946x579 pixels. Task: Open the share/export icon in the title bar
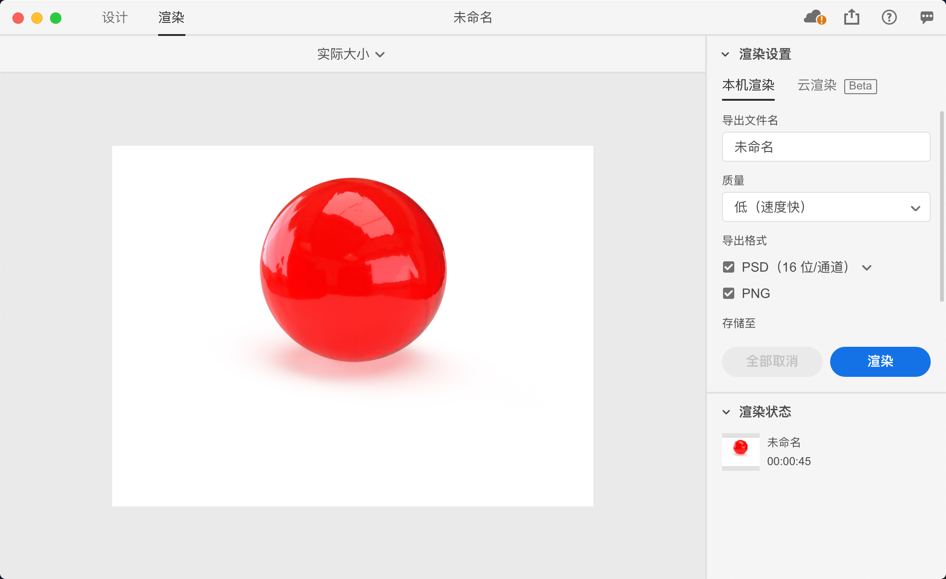click(x=853, y=17)
